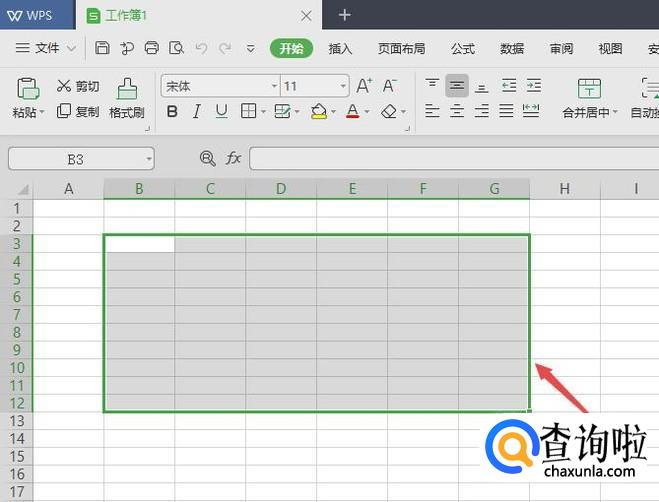The height and width of the screenshot is (502, 659).
Task: Click the fx insert function icon
Action: (x=233, y=159)
